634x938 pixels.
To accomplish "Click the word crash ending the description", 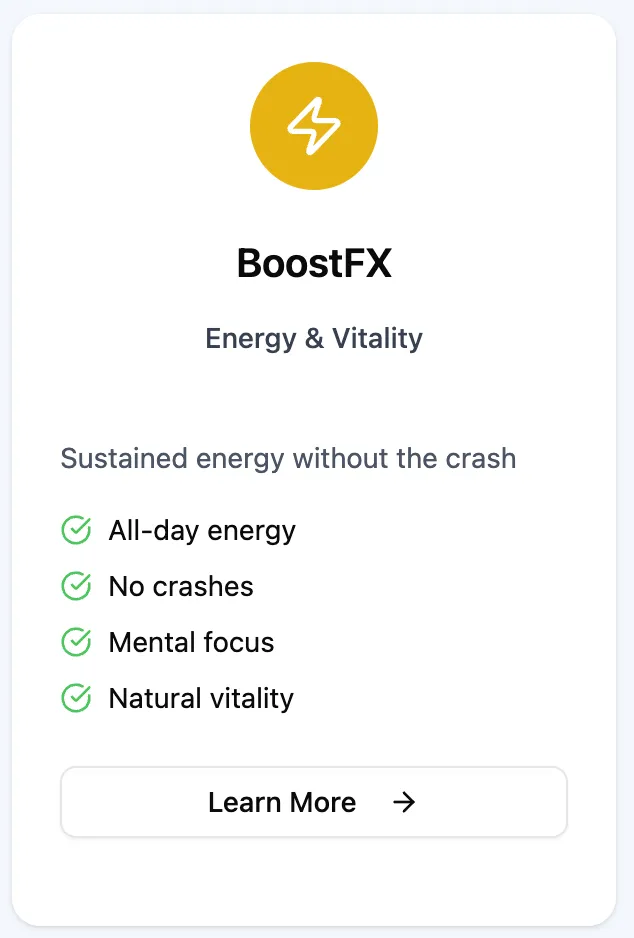I will click(x=478, y=459).
